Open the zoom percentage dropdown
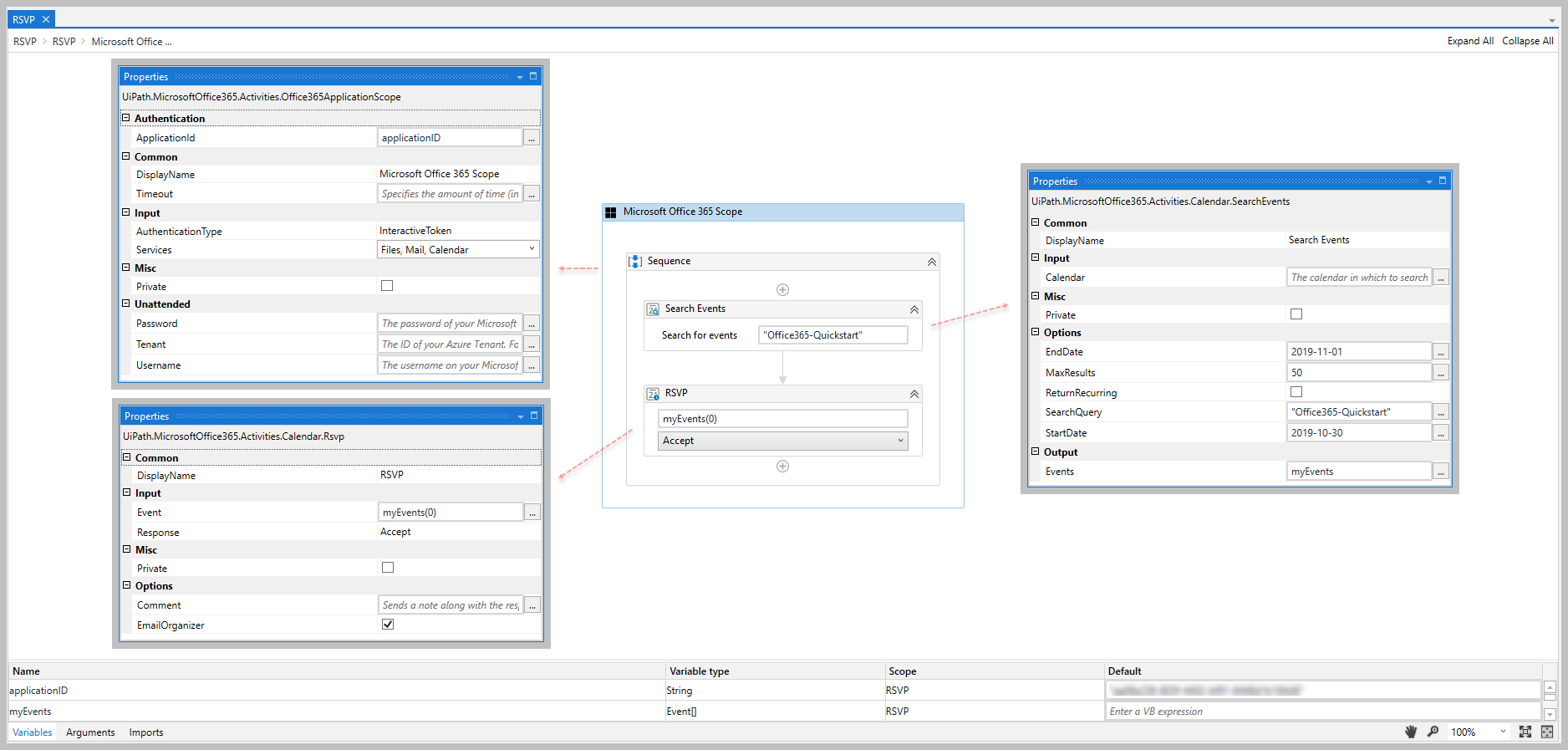This screenshot has width=1568, height=750. (1504, 732)
